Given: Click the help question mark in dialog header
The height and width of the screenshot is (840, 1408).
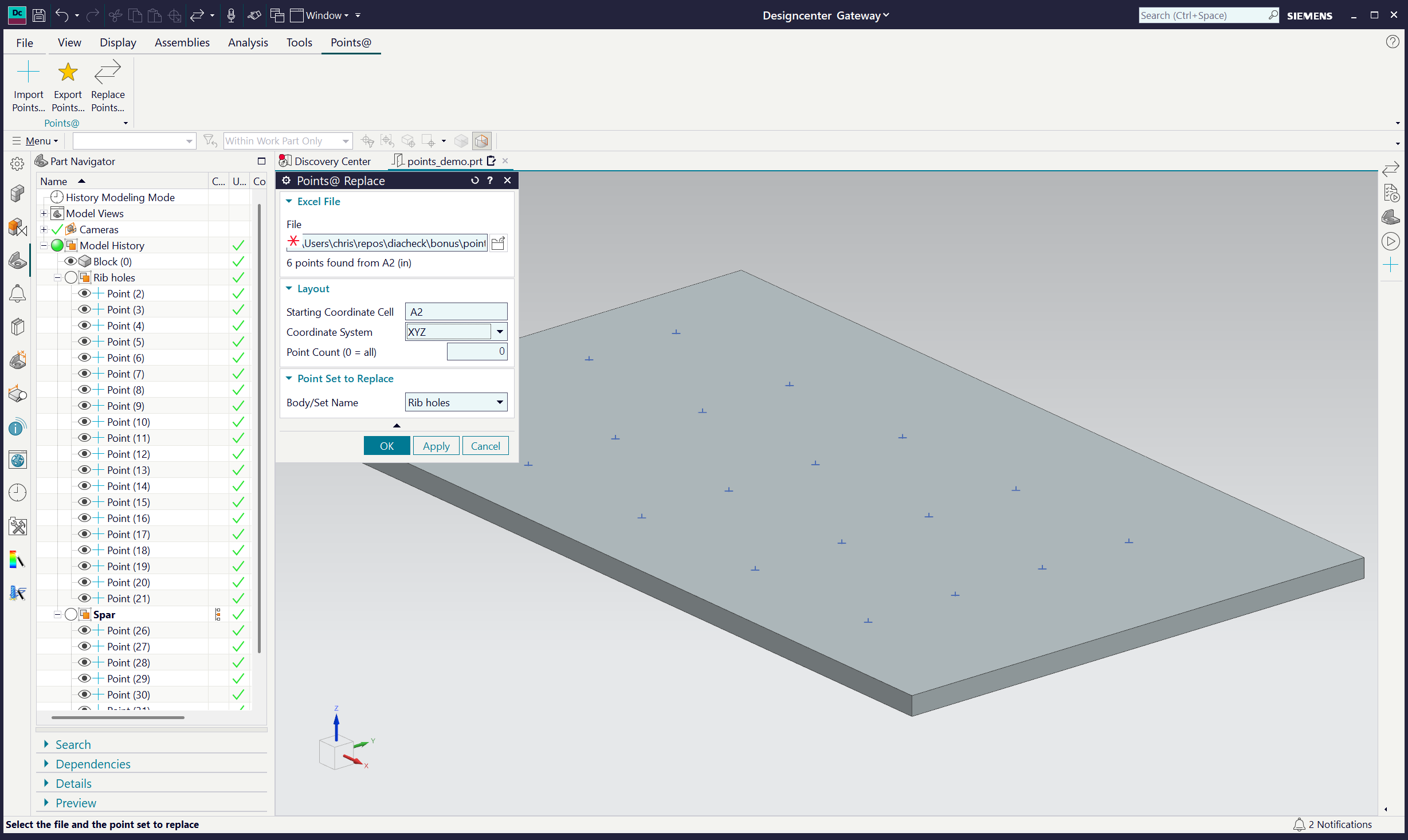Looking at the screenshot, I should 490,180.
